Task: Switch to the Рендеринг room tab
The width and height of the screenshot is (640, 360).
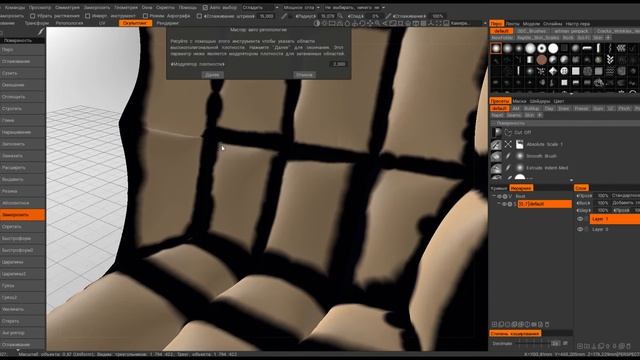Action: pyautogui.click(x=167, y=23)
